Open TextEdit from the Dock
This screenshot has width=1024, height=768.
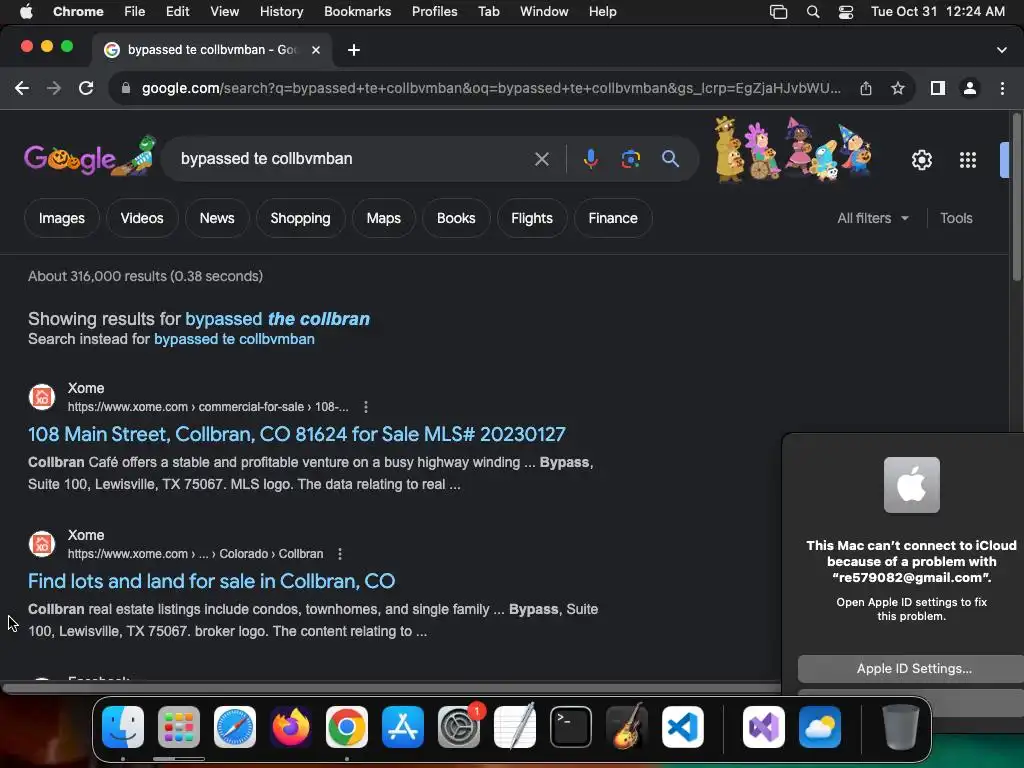pos(515,727)
